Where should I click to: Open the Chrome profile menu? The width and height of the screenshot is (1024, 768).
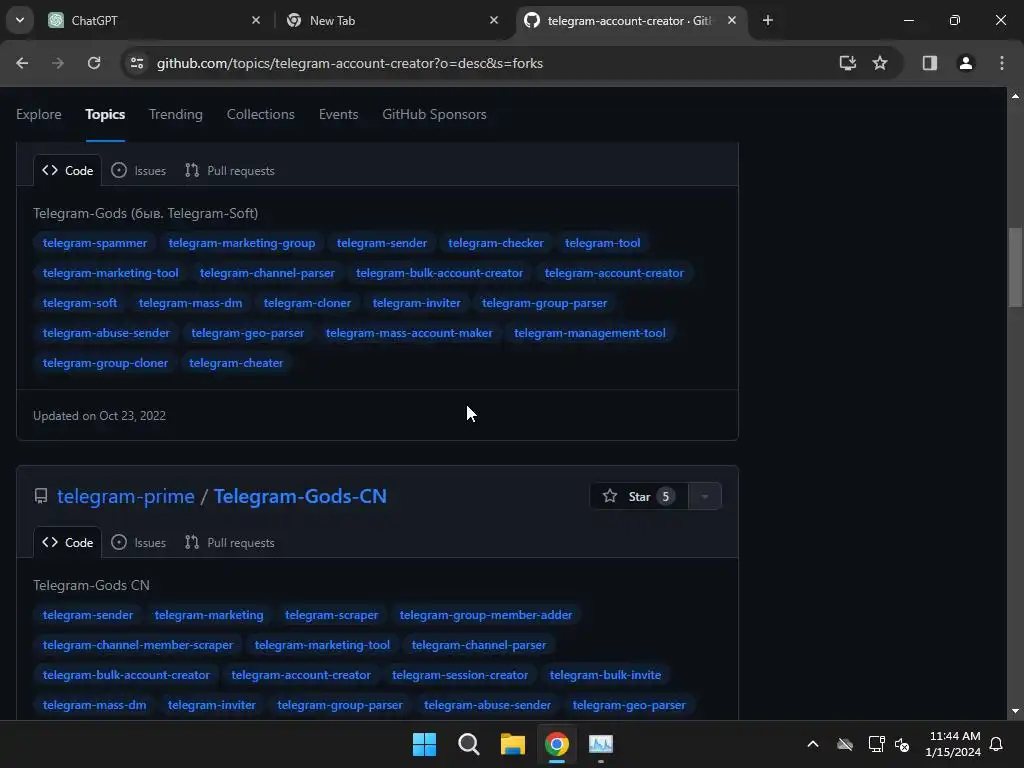[966, 63]
